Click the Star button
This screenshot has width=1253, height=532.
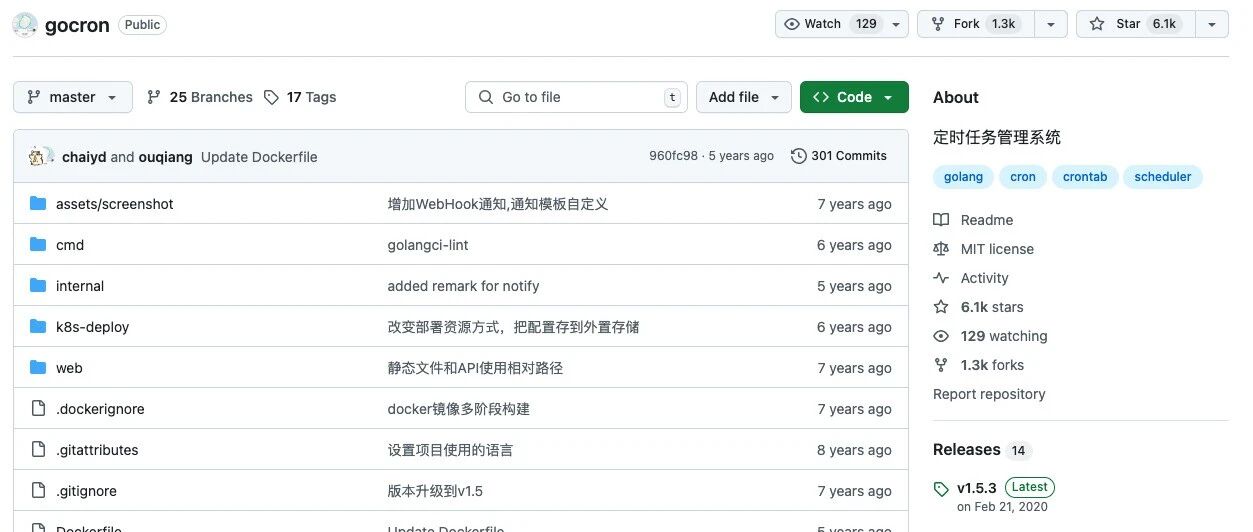tap(1134, 24)
